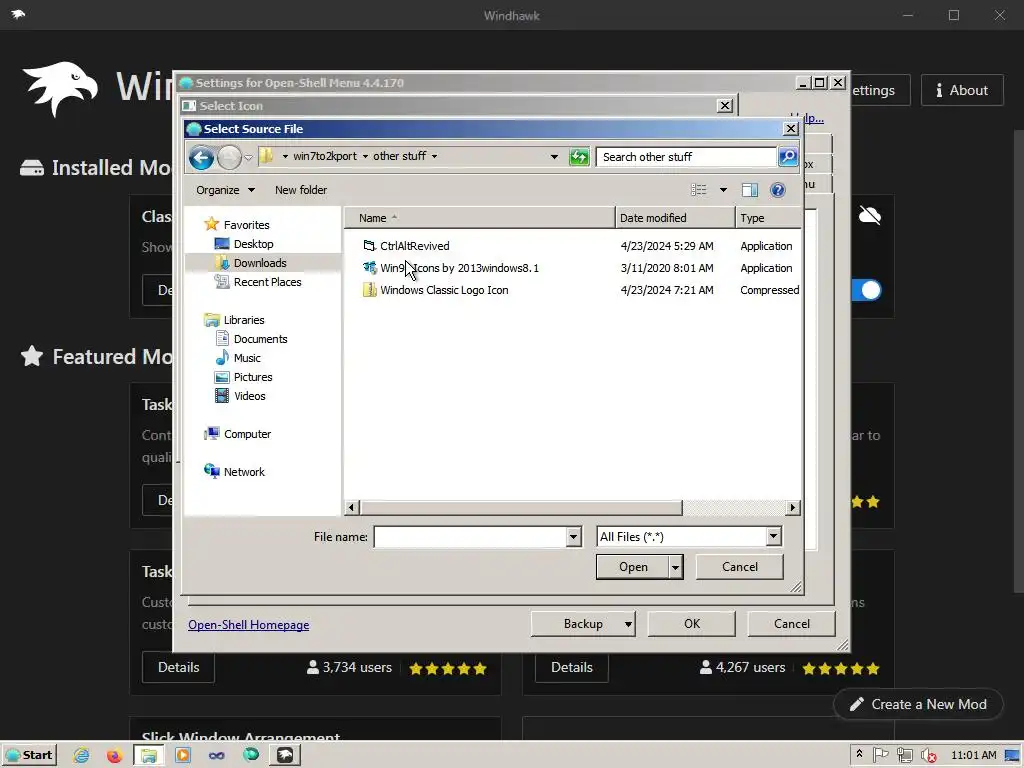Select Win9x Icons by 2013windows8.1 file
This screenshot has height=768, width=1024.
pos(460,268)
